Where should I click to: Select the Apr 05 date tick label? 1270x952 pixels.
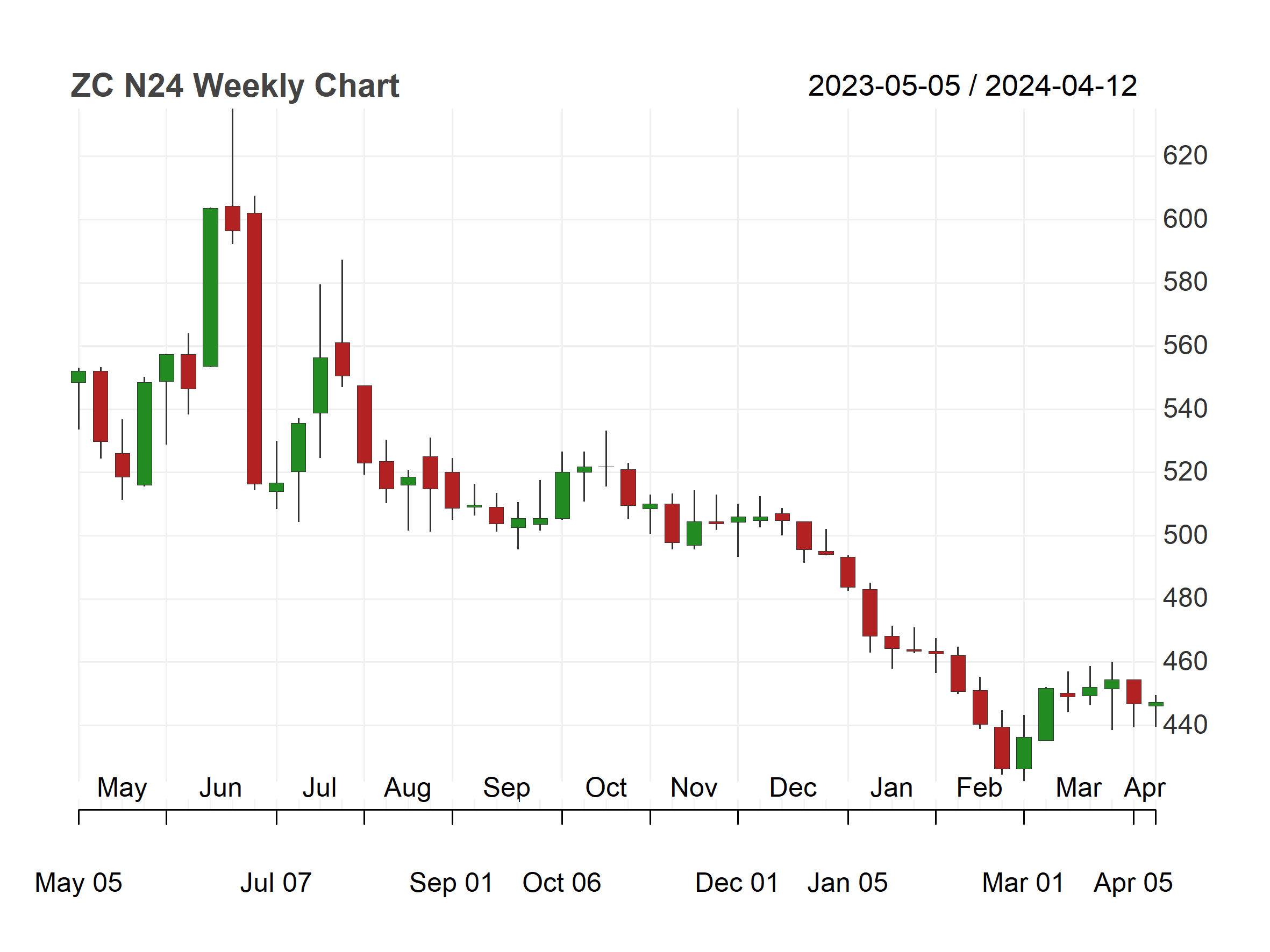tap(1133, 883)
